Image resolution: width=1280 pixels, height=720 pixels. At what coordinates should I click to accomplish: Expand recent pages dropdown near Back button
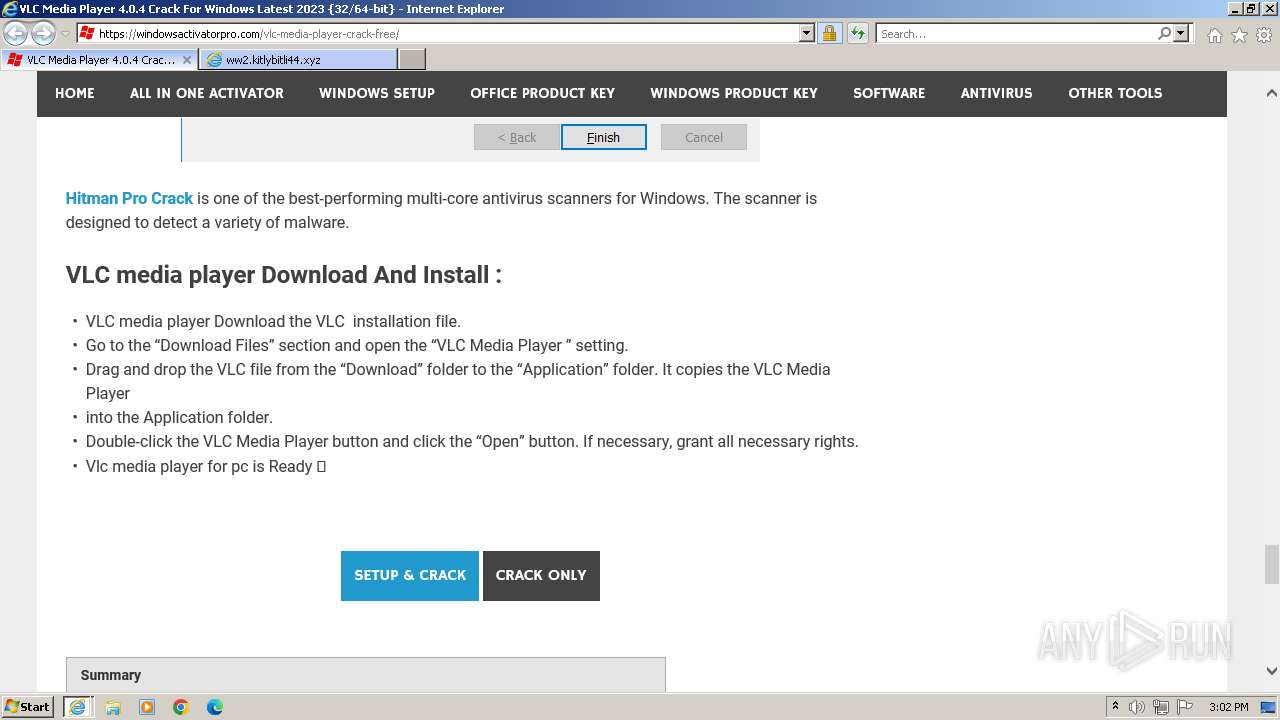click(x=65, y=34)
